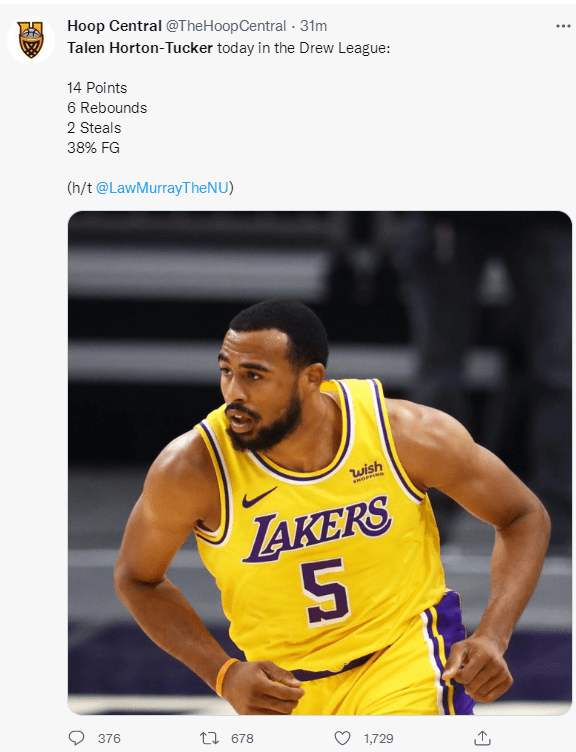Click the 14 Points stat line

click(x=97, y=88)
